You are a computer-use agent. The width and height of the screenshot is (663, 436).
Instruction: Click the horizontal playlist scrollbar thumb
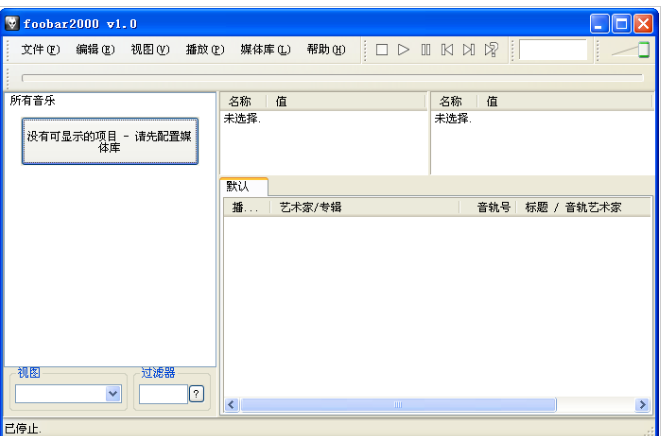[x=398, y=405]
